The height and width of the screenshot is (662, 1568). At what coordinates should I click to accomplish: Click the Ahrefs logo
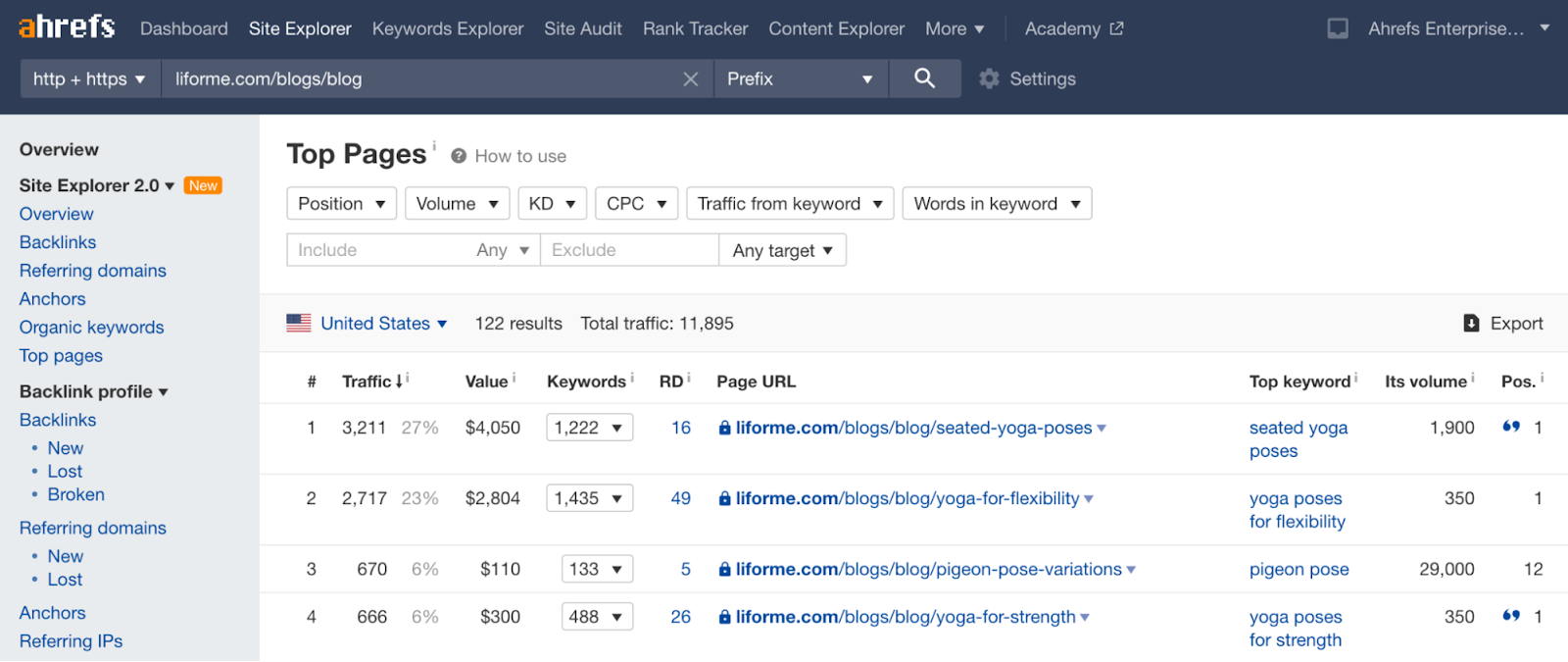click(x=67, y=26)
